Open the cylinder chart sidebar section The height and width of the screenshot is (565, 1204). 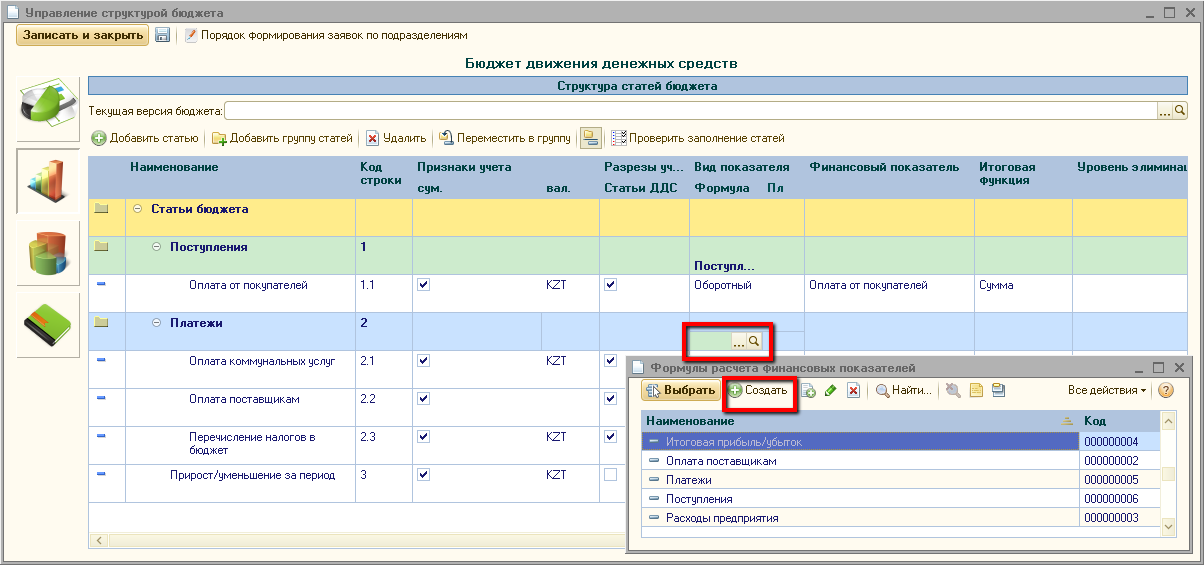tap(47, 253)
